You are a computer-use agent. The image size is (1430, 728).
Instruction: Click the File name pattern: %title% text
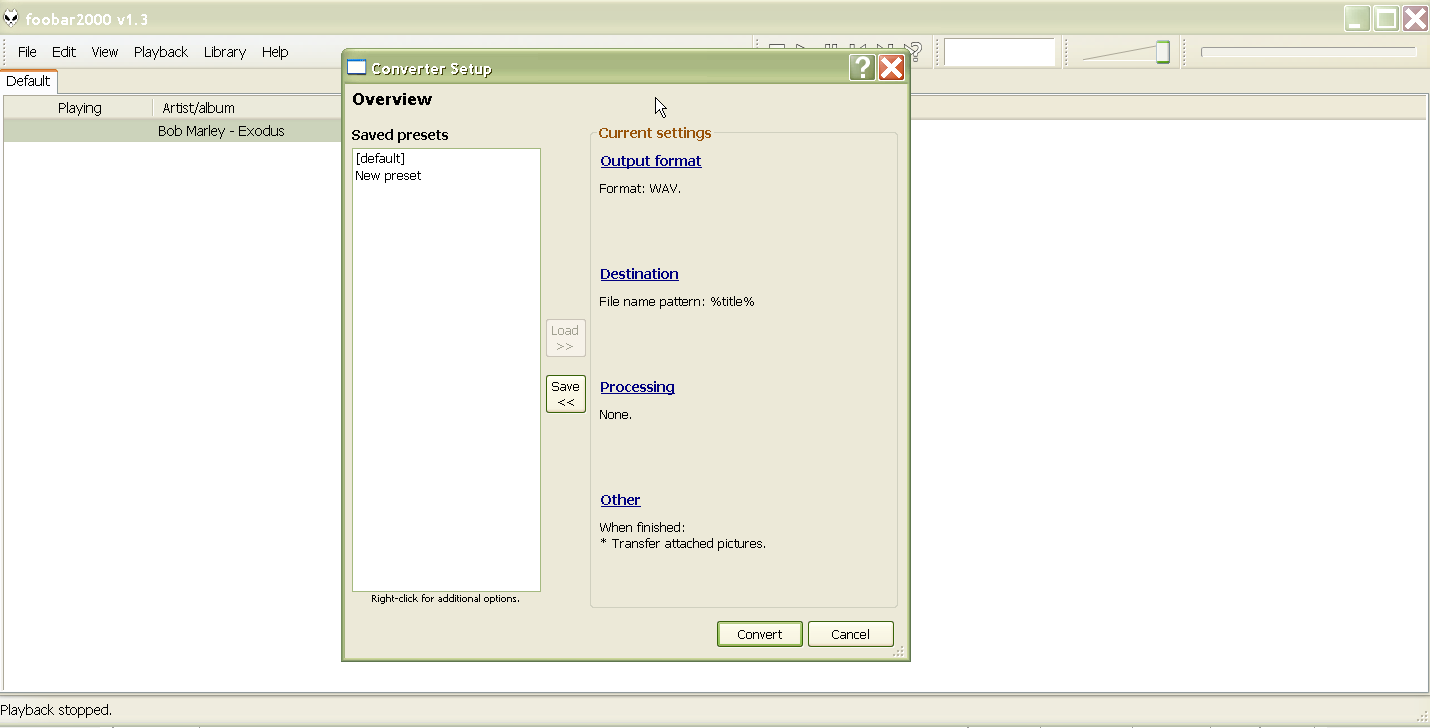[x=677, y=301]
